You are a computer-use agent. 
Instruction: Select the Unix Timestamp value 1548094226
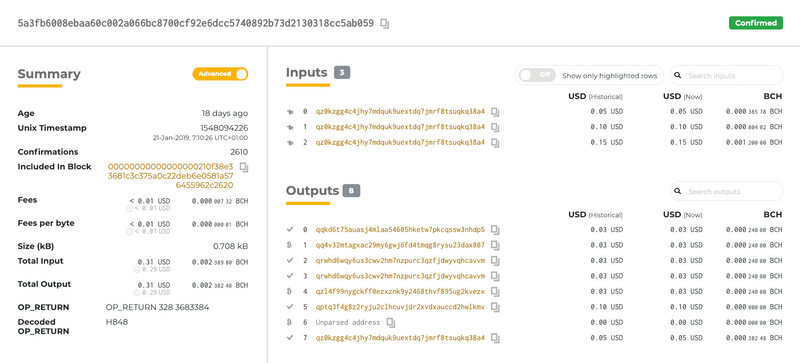pos(224,128)
